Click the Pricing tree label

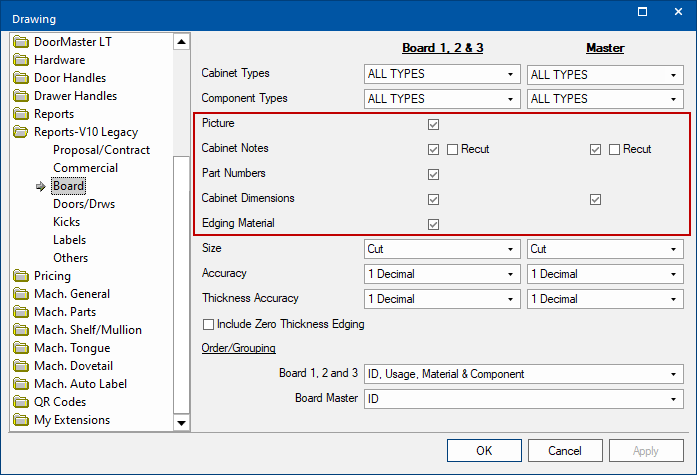[x=52, y=276]
